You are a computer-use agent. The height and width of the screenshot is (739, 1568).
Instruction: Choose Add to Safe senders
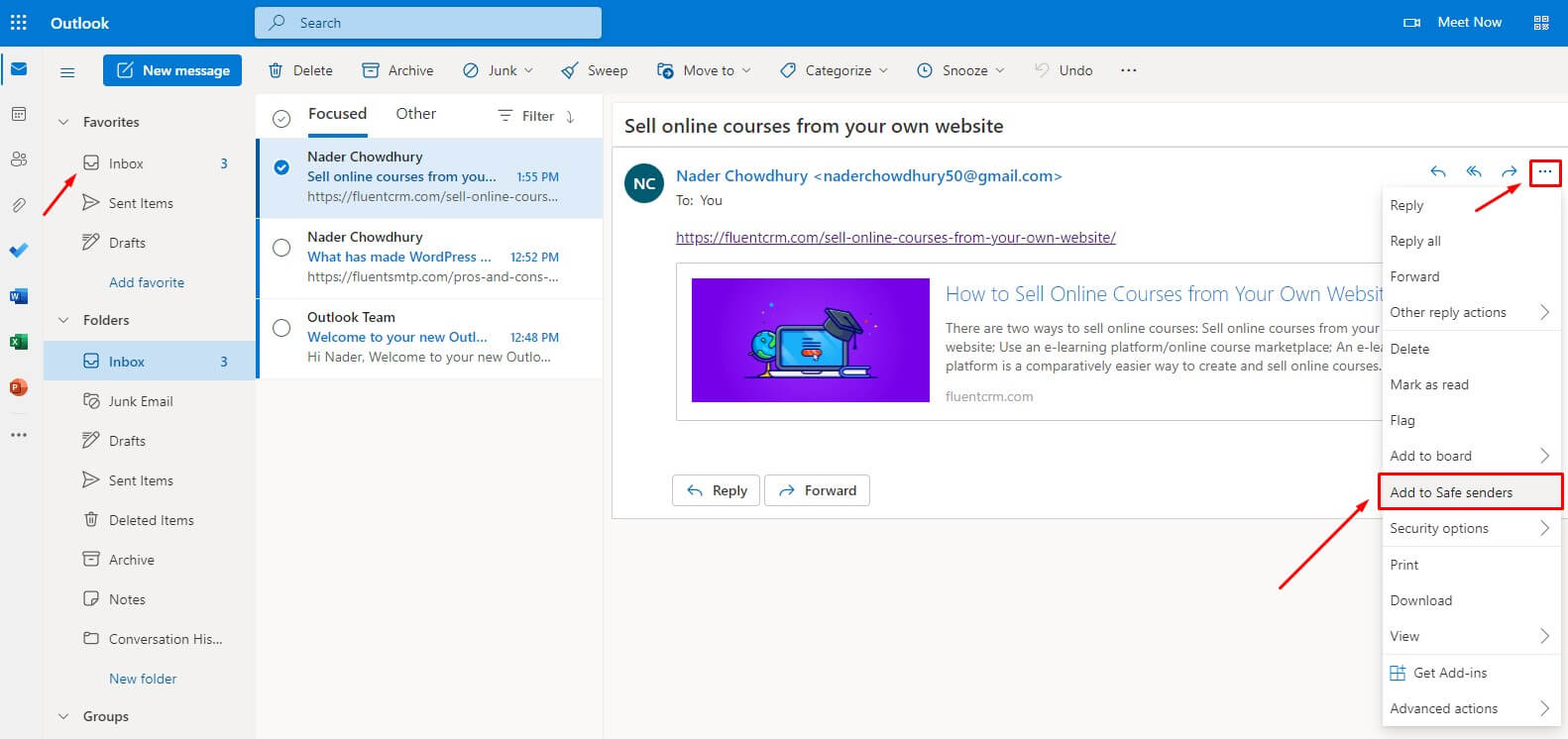click(x=1470, y=492)
